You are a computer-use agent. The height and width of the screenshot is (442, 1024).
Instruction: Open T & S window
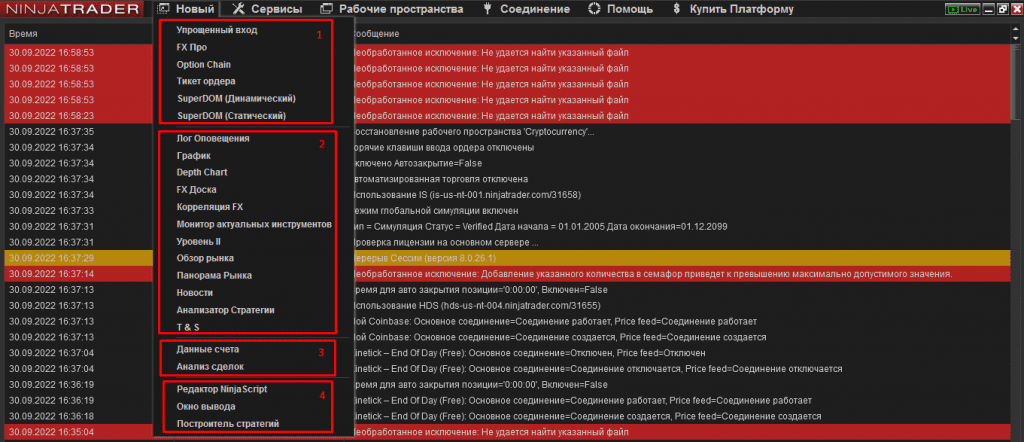click(x=187, y=326)
